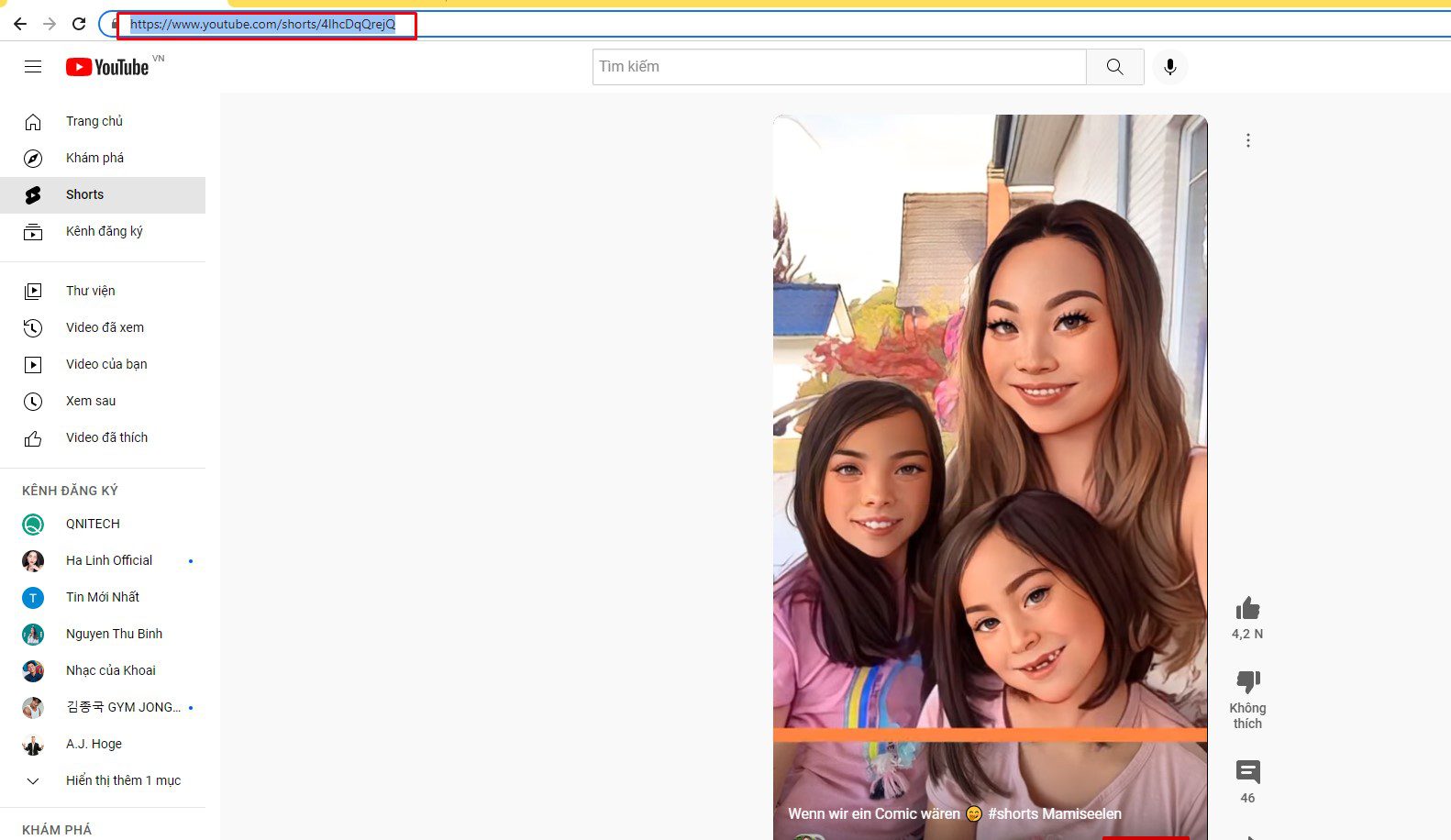Click the Xem sau clock icon
1451x840 pixels.
[33, 402]
